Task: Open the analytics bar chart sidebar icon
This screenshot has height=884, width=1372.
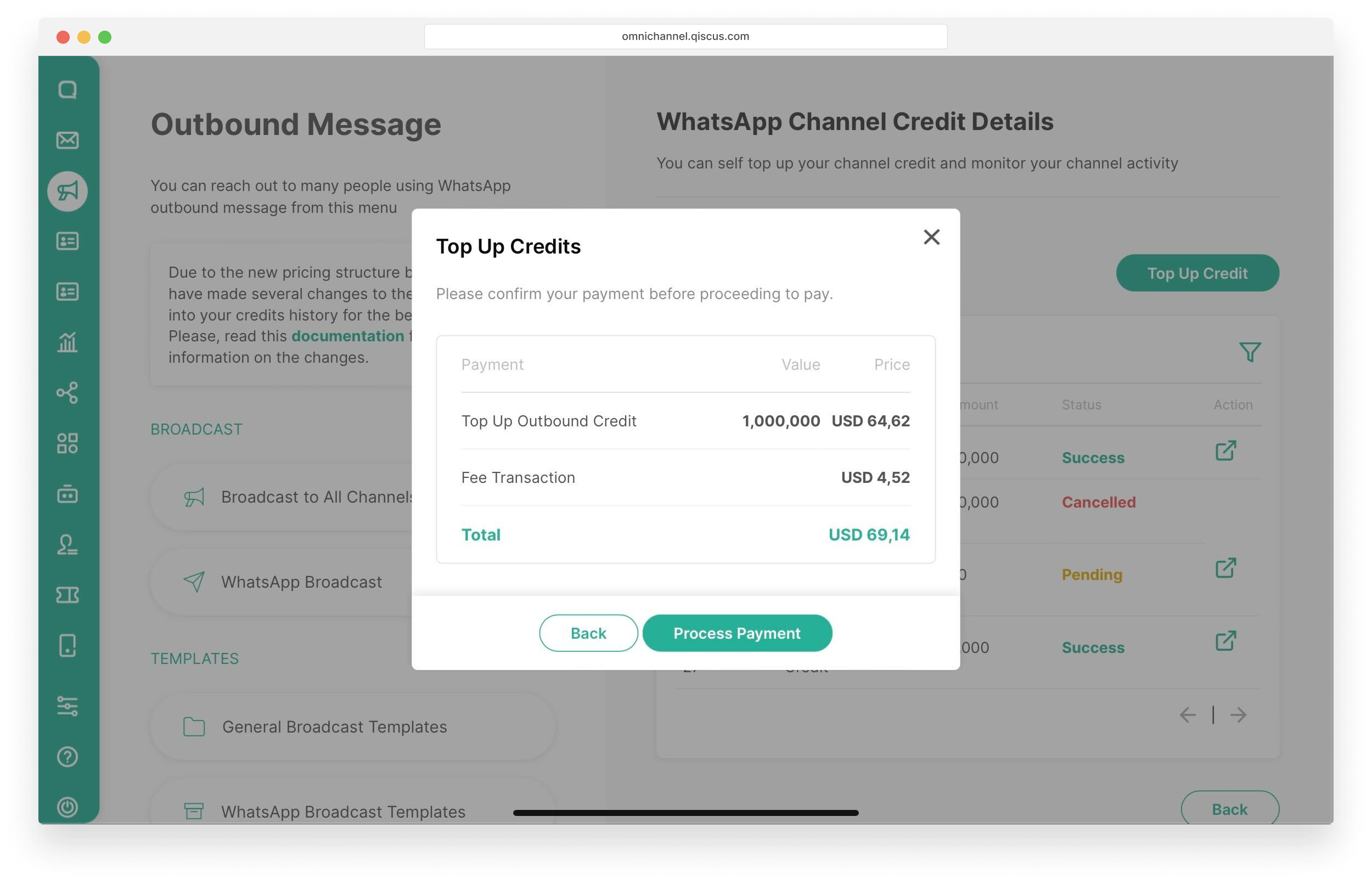Action: 67,342
